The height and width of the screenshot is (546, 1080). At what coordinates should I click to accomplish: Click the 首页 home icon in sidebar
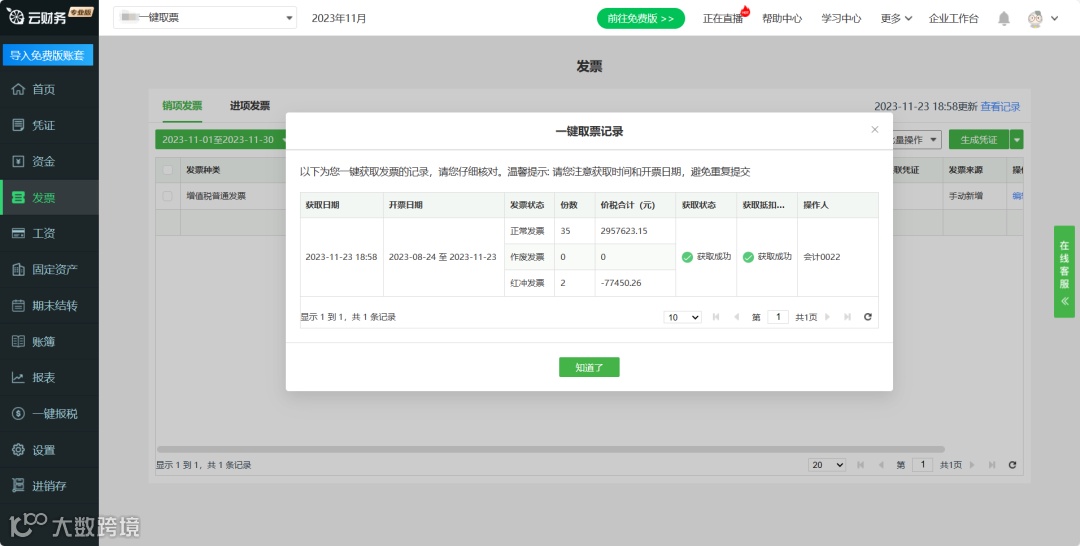(19, 89)
